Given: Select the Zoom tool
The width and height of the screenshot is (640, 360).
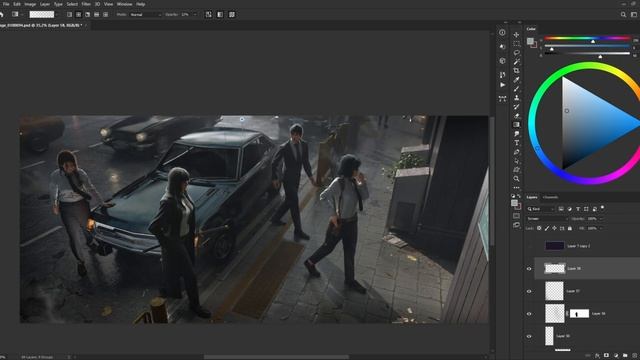Looking at the screenshot, I should pos(516,179).
